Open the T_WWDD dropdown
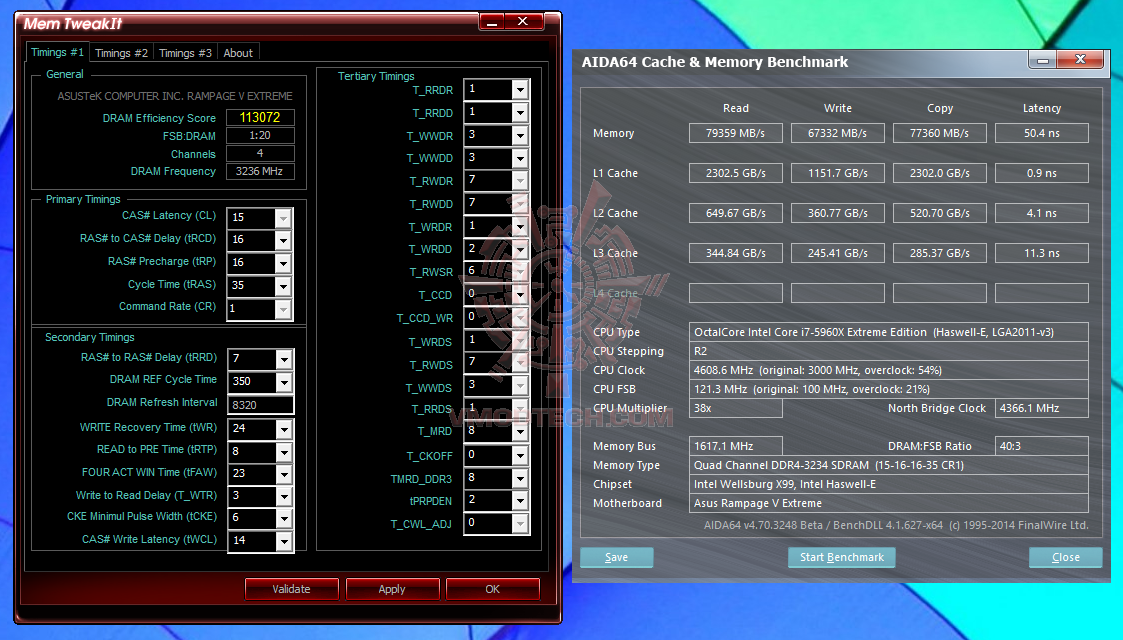The height and width of the screenshot is (640, 1123). (521, 158)
